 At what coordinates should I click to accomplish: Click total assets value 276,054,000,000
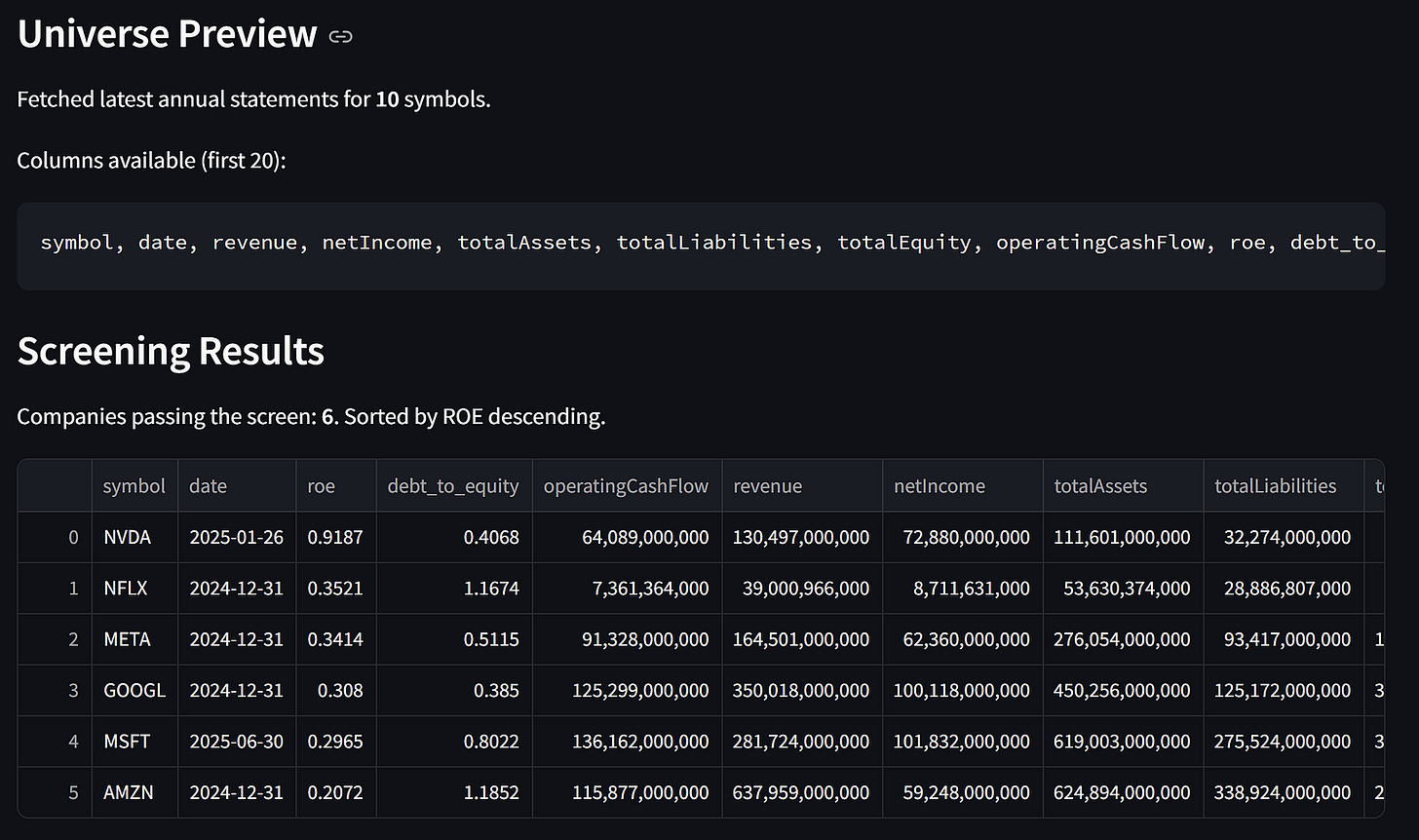[1123, 639]
